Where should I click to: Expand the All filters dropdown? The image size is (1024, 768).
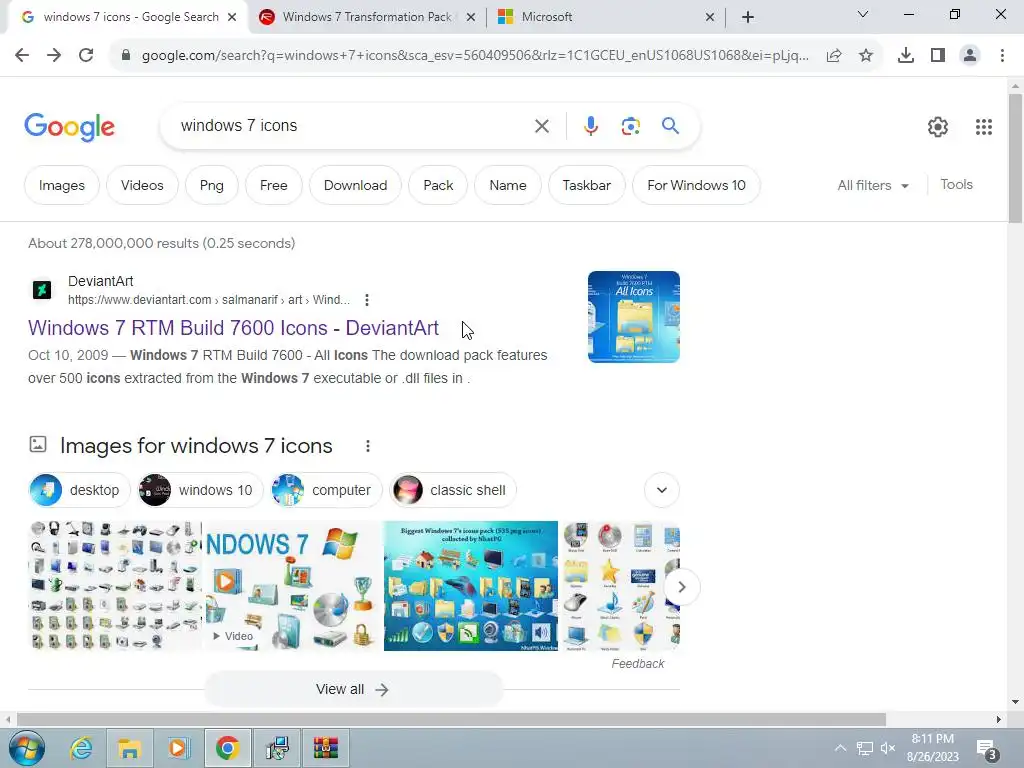pos(873,185)
